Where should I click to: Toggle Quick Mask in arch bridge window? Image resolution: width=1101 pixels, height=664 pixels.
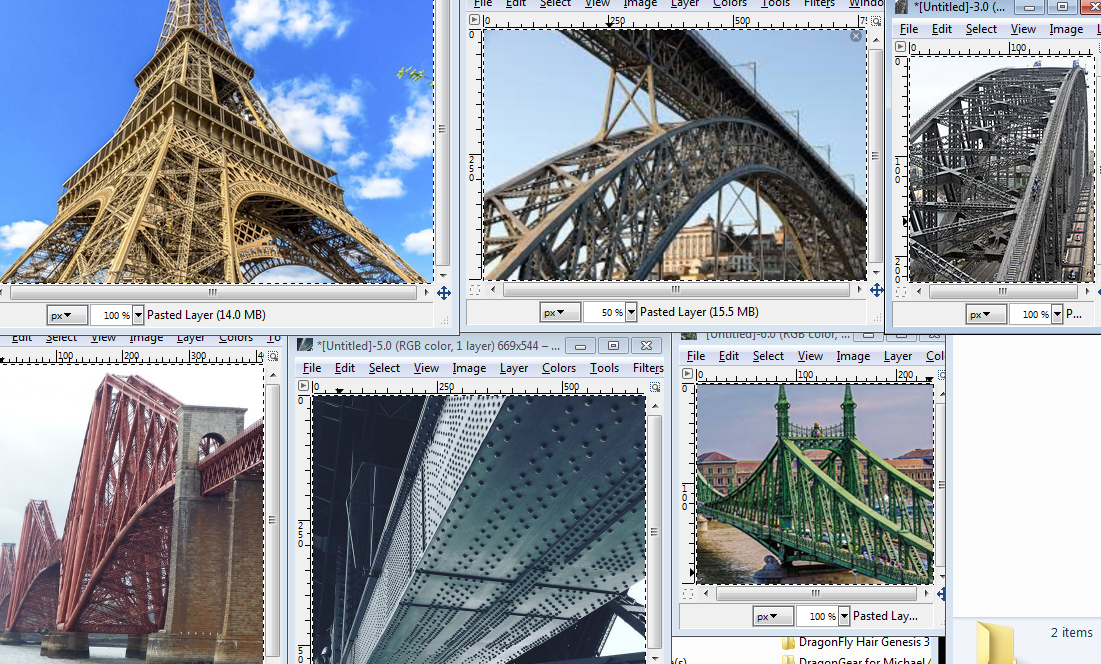475,289
